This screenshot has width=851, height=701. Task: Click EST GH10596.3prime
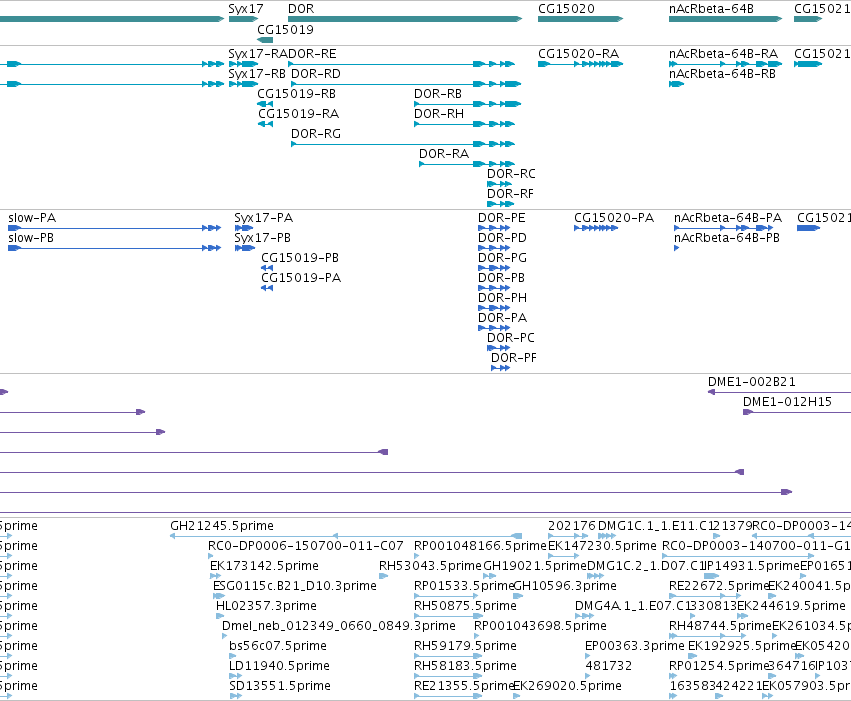point(565,587)
